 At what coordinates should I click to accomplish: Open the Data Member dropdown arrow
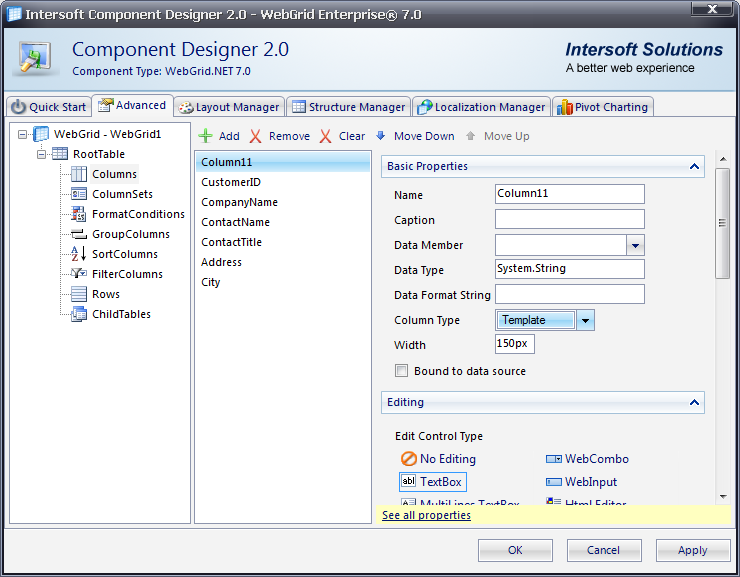(x=635, y=245)
